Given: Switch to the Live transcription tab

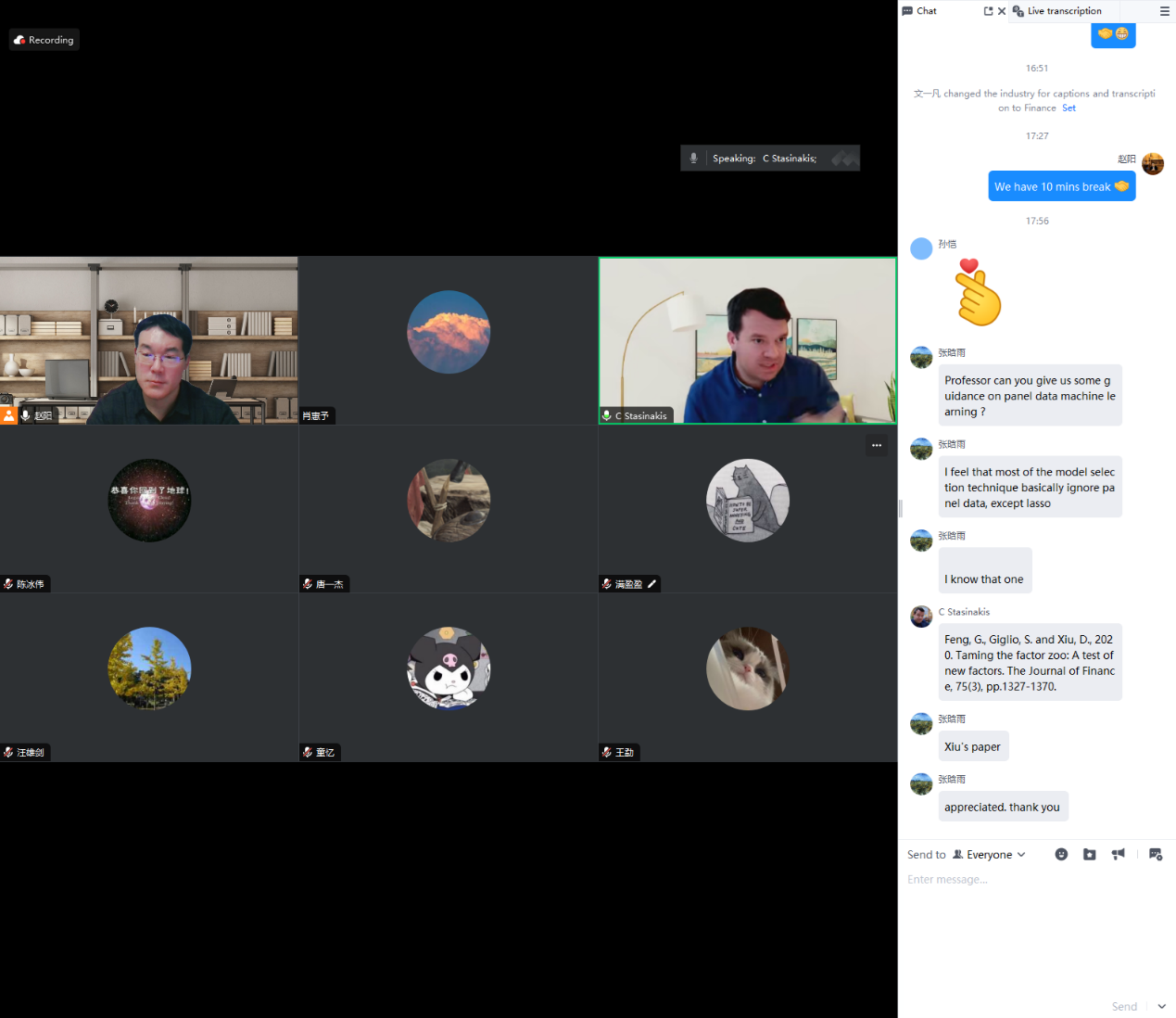Looking at the screenshot, I should point(1063,11).
